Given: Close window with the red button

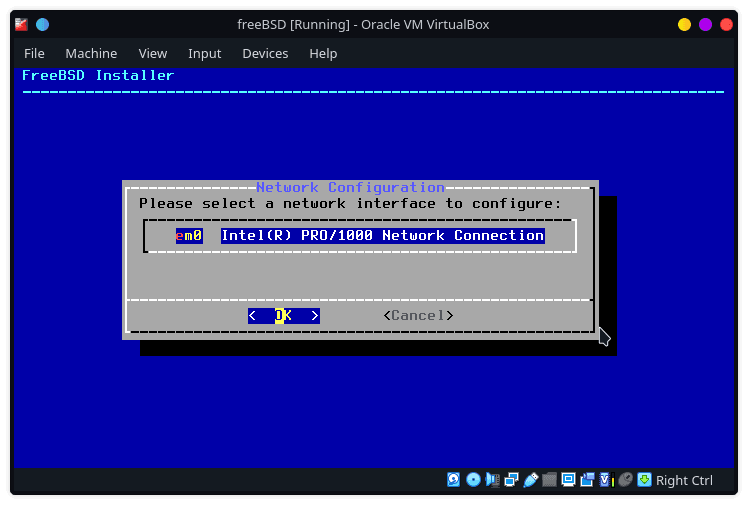Looking at the screenshot, I should click(726, 24).
